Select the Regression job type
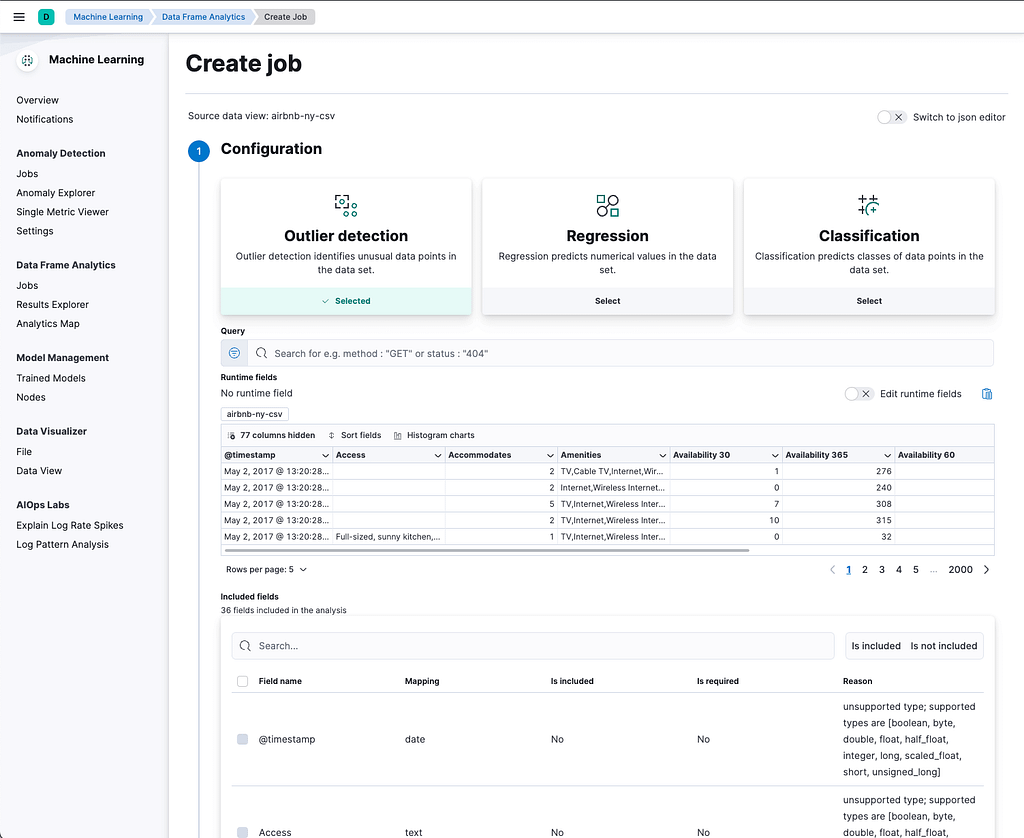 point(607,301)
